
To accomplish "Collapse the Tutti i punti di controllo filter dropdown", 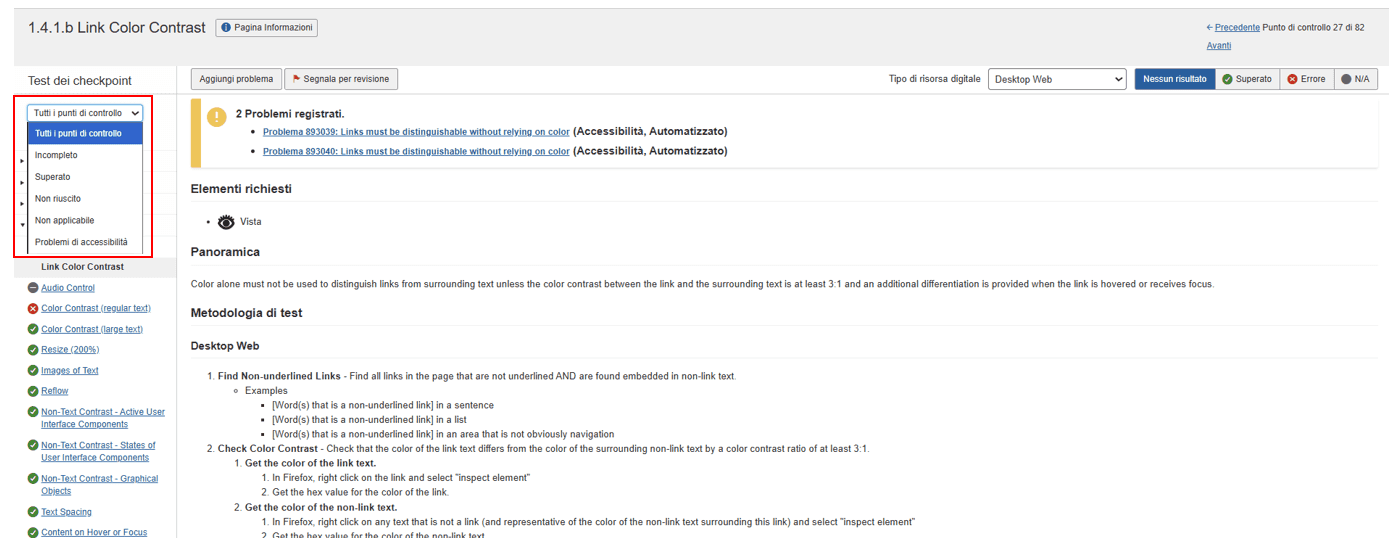I will [85, 113].
